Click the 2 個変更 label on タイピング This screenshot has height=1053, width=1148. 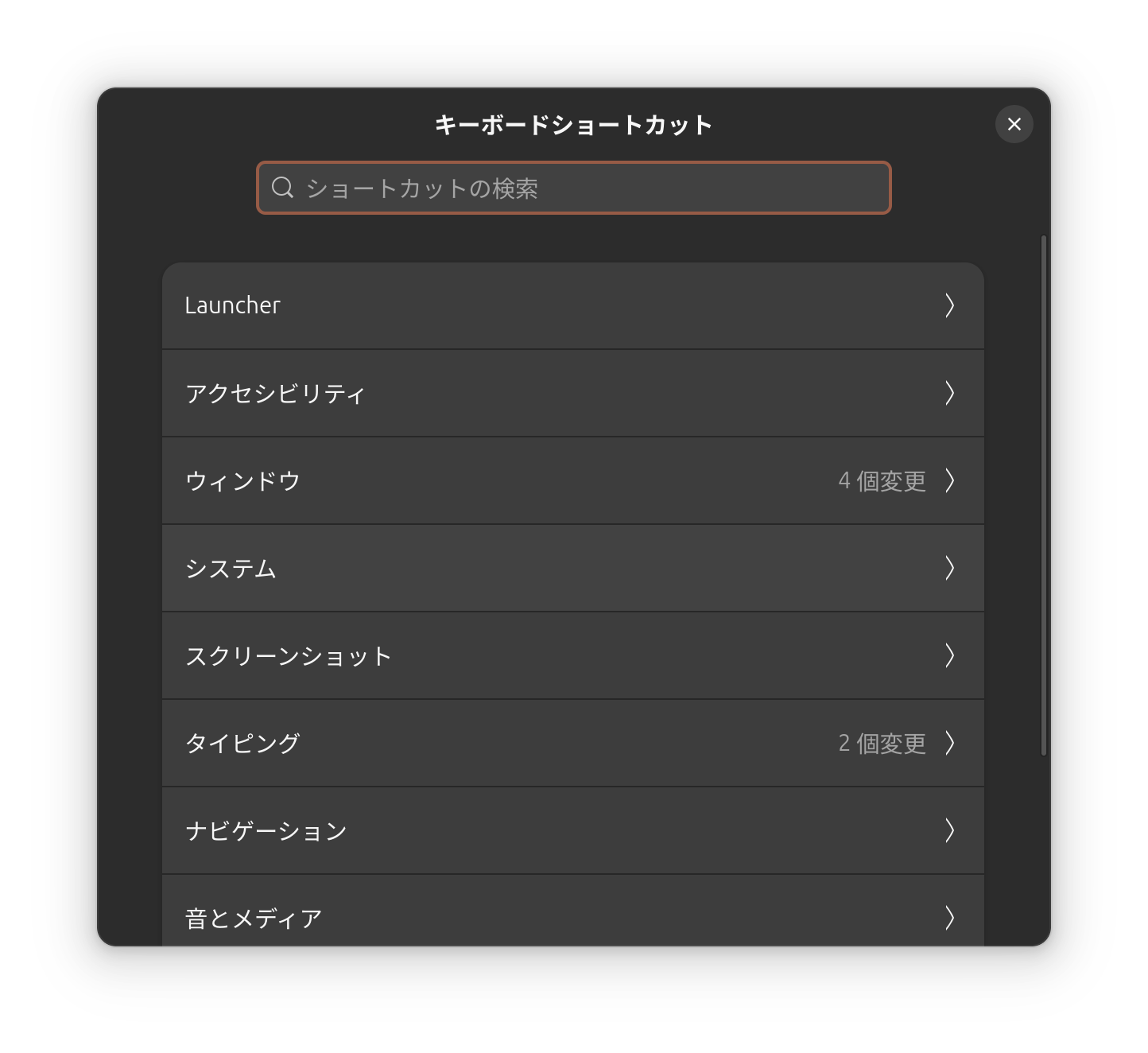882,743
